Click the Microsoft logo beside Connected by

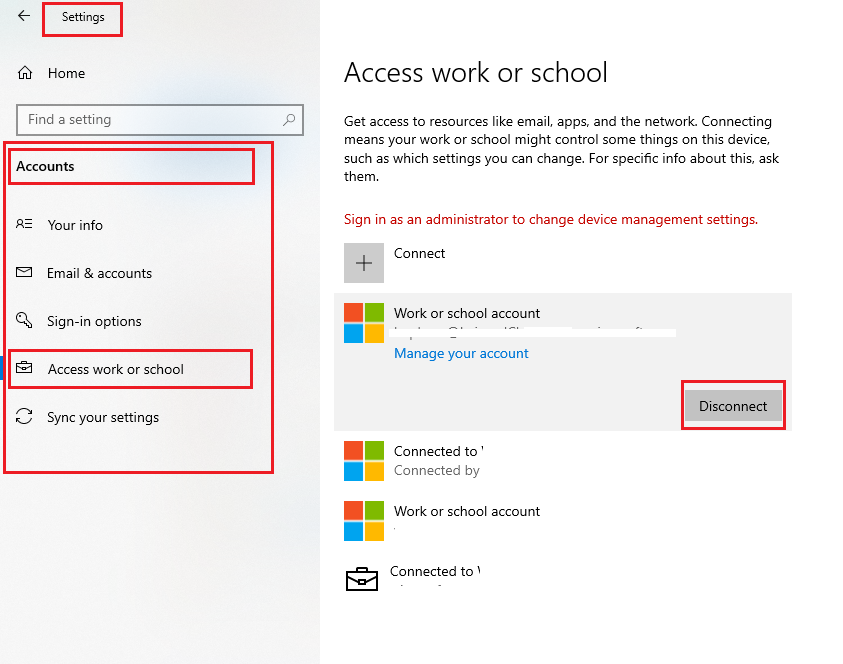click(364, 461)
